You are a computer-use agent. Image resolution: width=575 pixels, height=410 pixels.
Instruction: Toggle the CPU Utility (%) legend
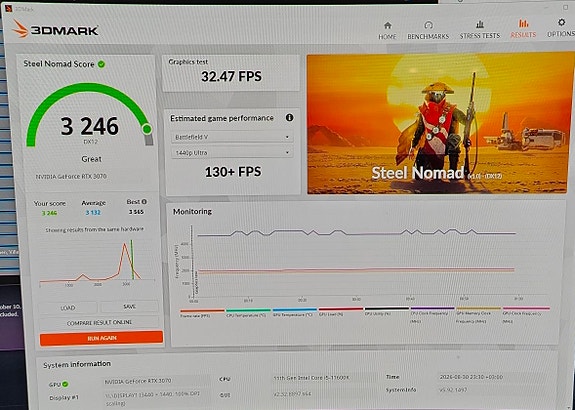387,311
